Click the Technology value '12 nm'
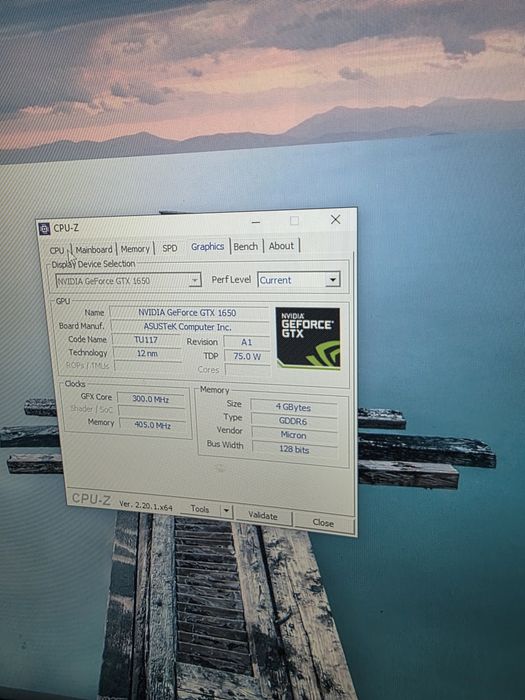 tap(147, 354)
